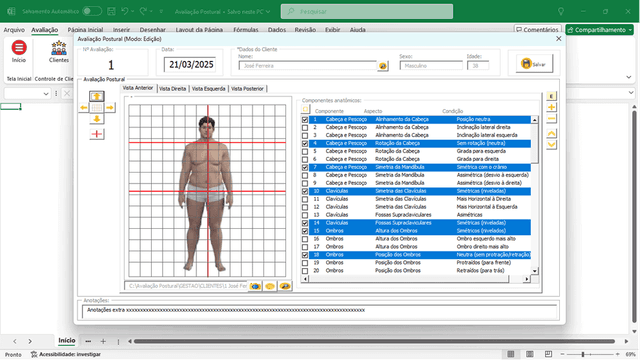The image size is (640, 360).
Task: Click the Pesquisar search box
Action: click(367, 11)
